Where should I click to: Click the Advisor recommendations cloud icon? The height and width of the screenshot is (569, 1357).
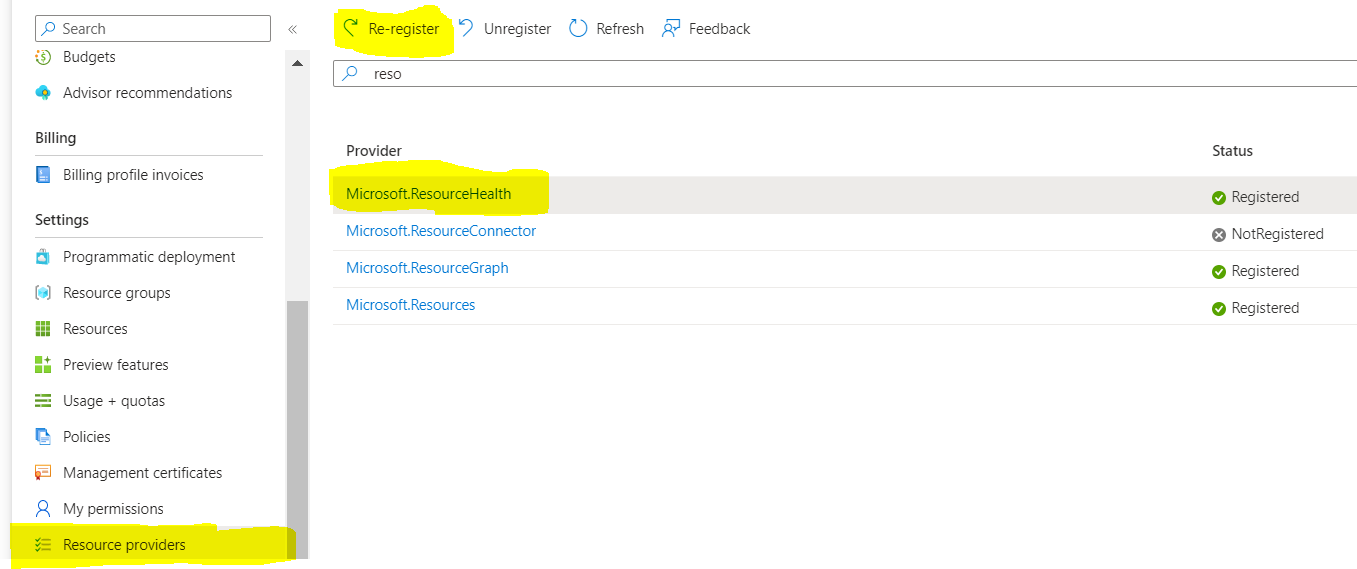(x=43, y=93)
